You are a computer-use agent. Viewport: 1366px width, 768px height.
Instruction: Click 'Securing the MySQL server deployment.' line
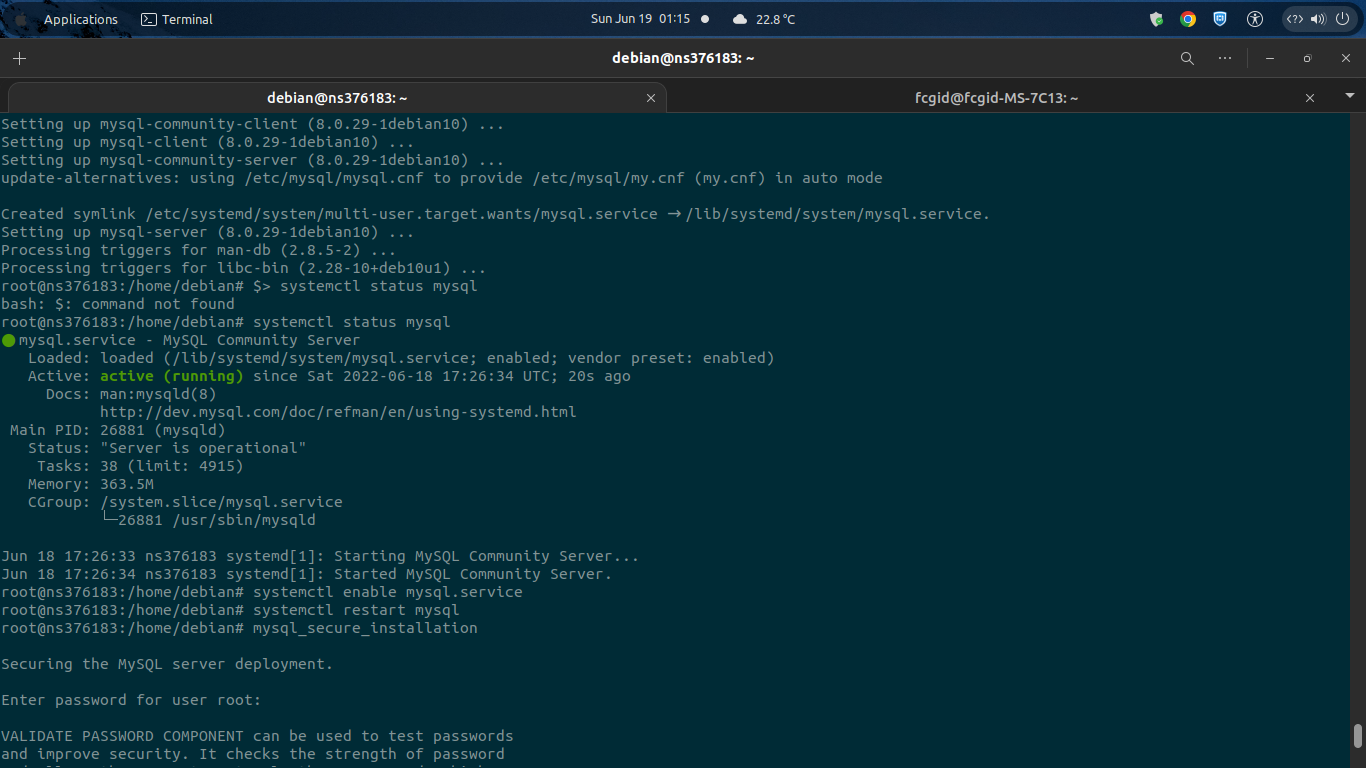pyautogui.click(x=167, y=664)
